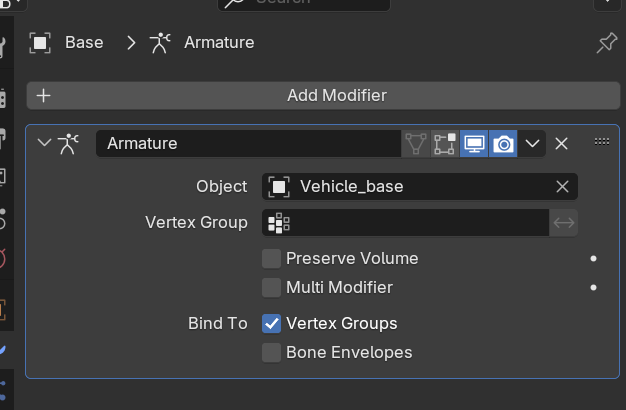The height and width of the screenshot is (410, 626).
Task: Toggle modifier viewport display monitor icon
Action: (474, 144)
